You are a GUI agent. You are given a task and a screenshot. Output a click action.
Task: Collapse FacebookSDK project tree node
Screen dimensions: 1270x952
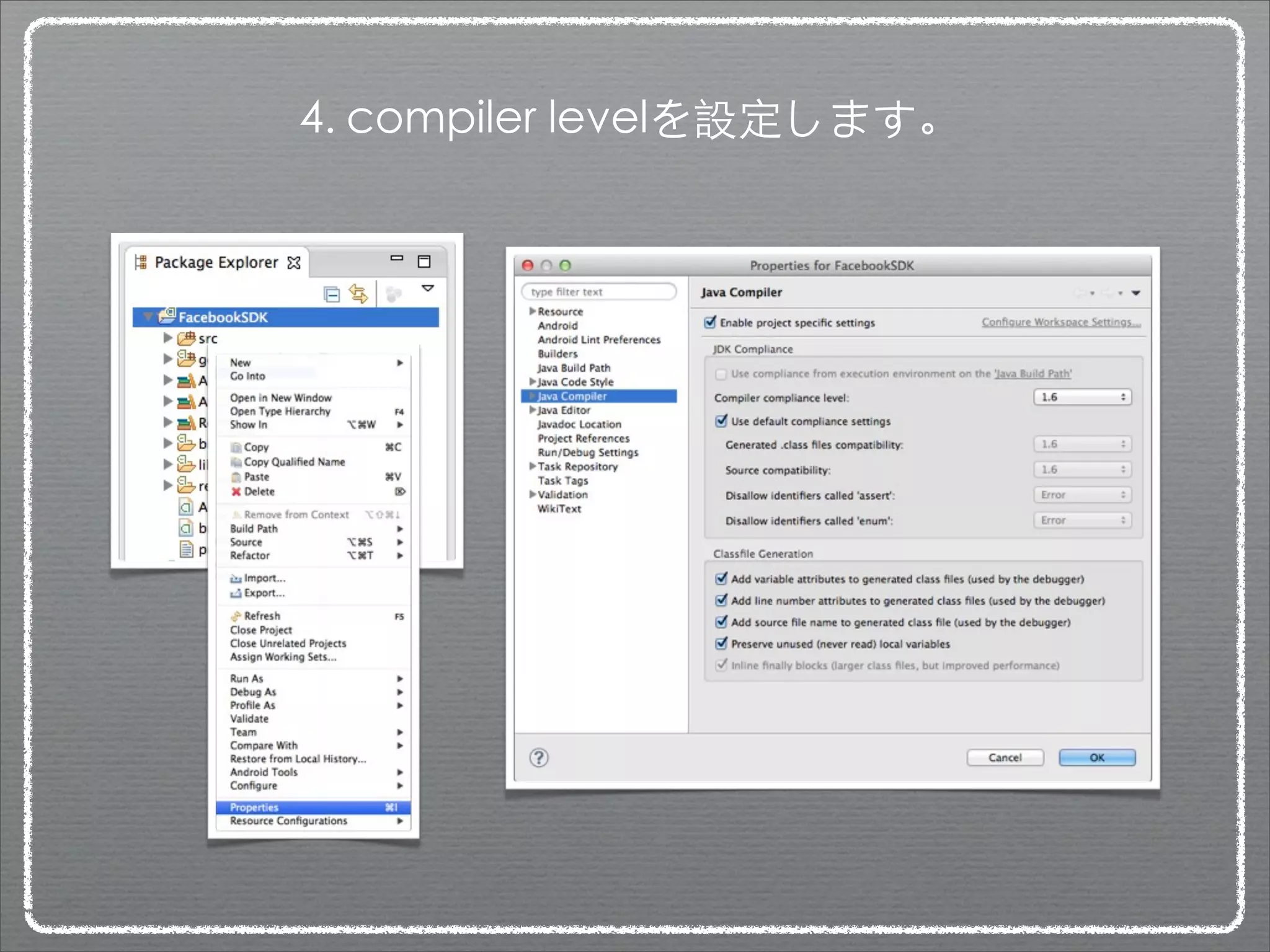point(148,317)
